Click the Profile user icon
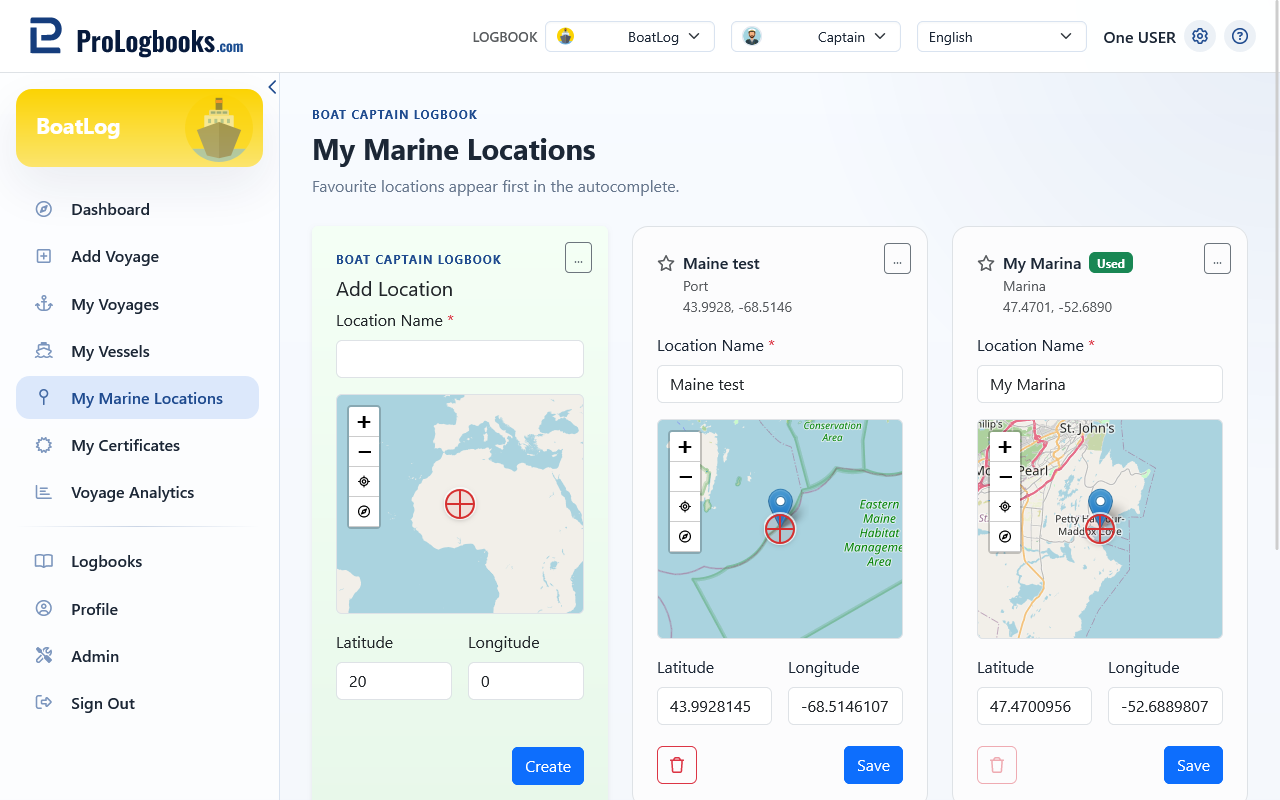Viewport: 1280px width, 800px height. tap(44, 609)
